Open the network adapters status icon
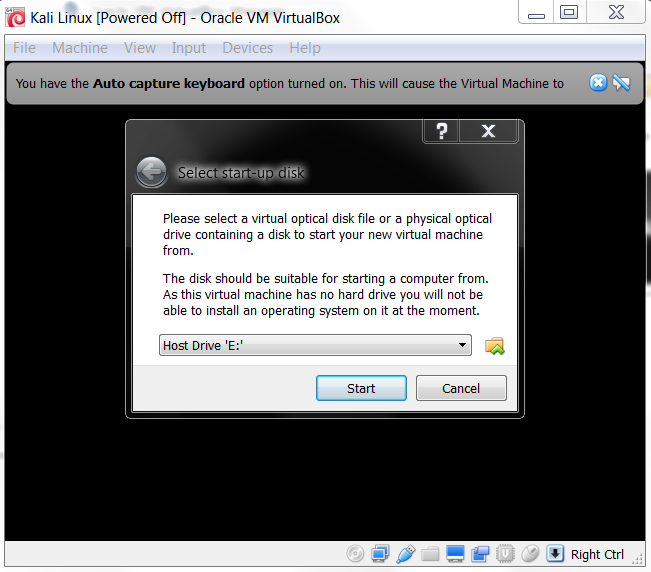651x572 pixels. [x=380, y=553]
